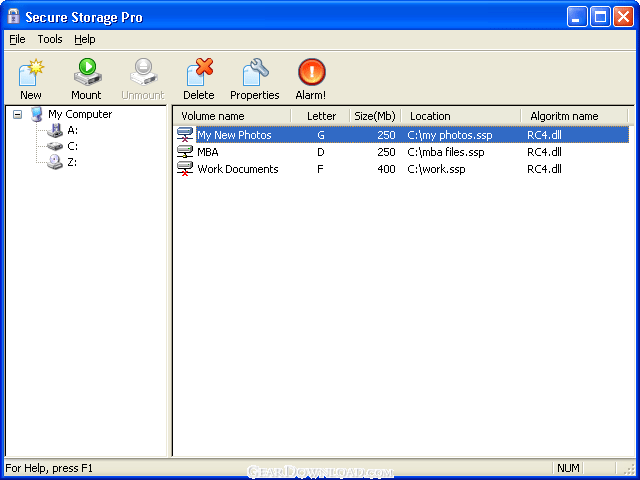Select the floppy drive A: icon

[55, 130]
